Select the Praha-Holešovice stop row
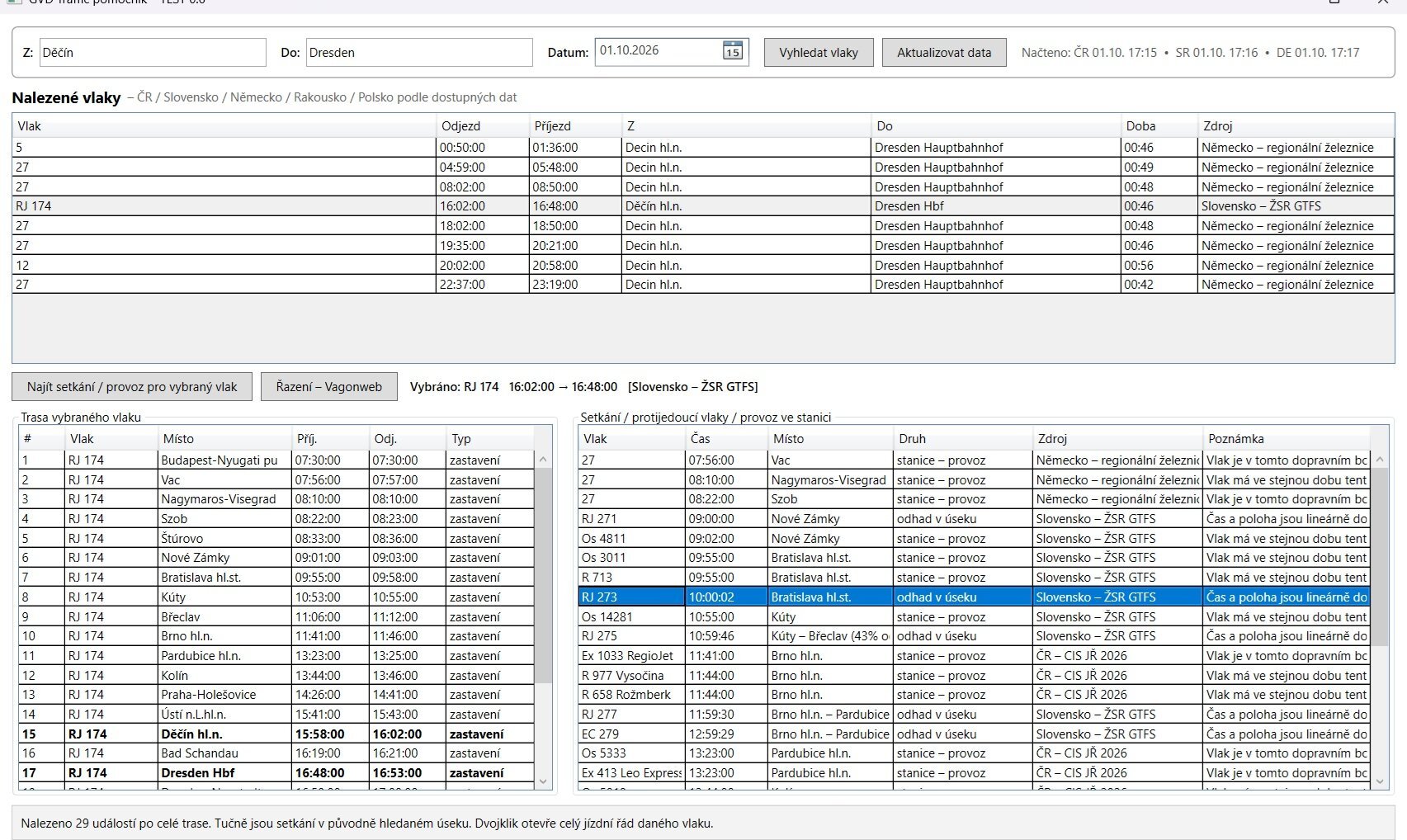Viewport: 1407px width, 840px height. click(x=276, y=695)
